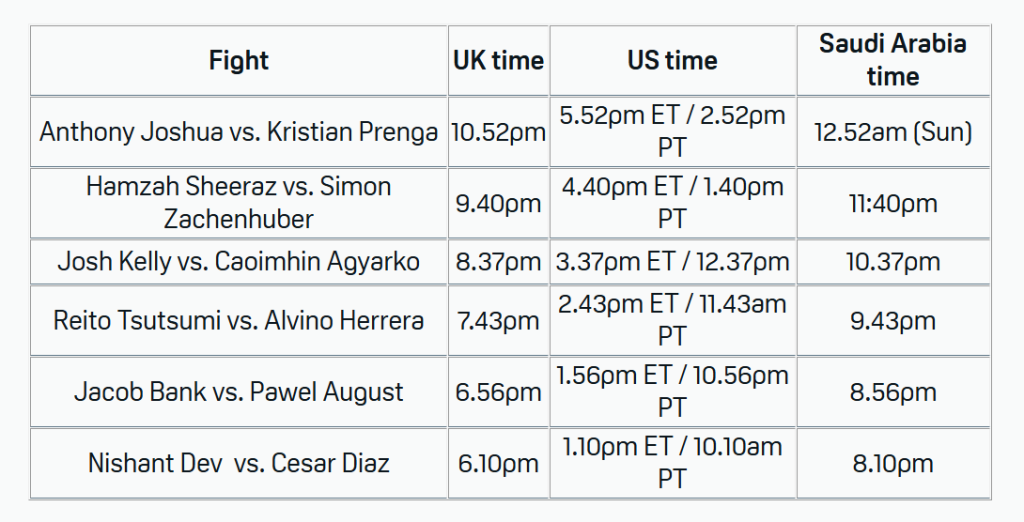Click the 10.52pm UK time cell
Image resolution: width=1024 pixels, height=522 pixels.
(x=498, y=132)
